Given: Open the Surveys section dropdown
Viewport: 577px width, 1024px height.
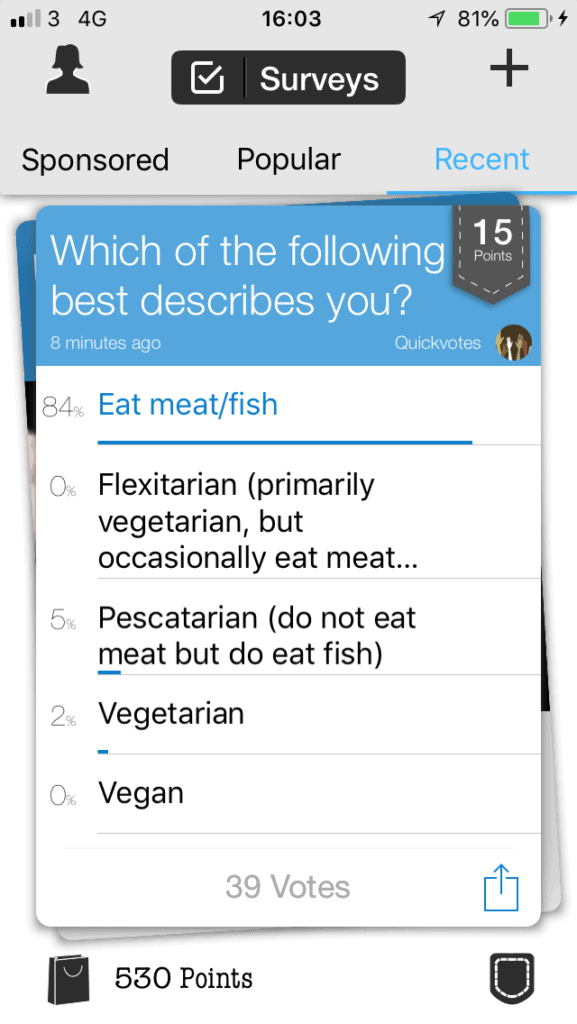Looking at the screenshot, I should (x=288, y=78).
